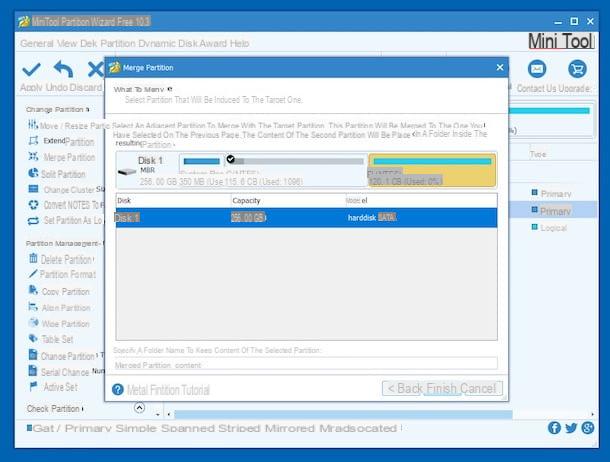Open the Google Plus icon in status bar
The height and width of the screenshot is (462, 610).
tap(587, 428)
